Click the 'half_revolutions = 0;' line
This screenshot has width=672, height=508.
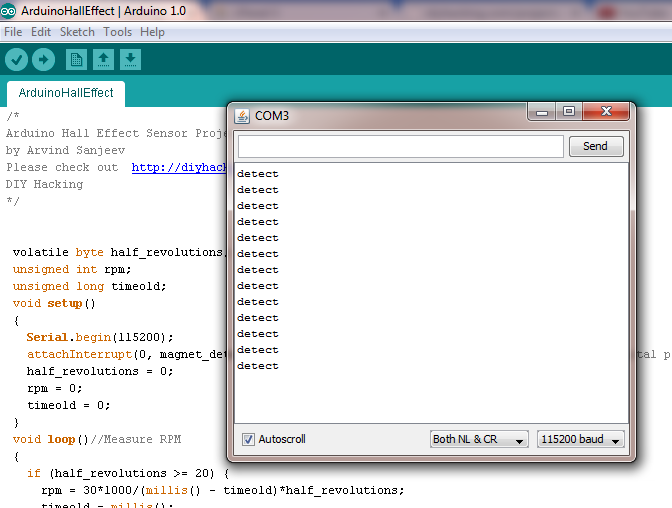pyautogui.click(x=100, y=371)
